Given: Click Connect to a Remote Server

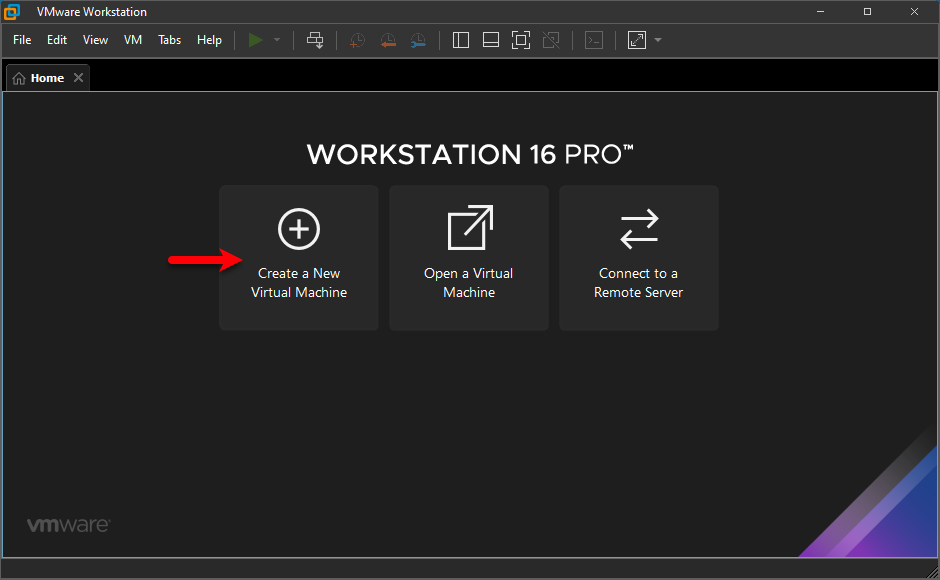Looking at the screenshot, I should point(638,257).
